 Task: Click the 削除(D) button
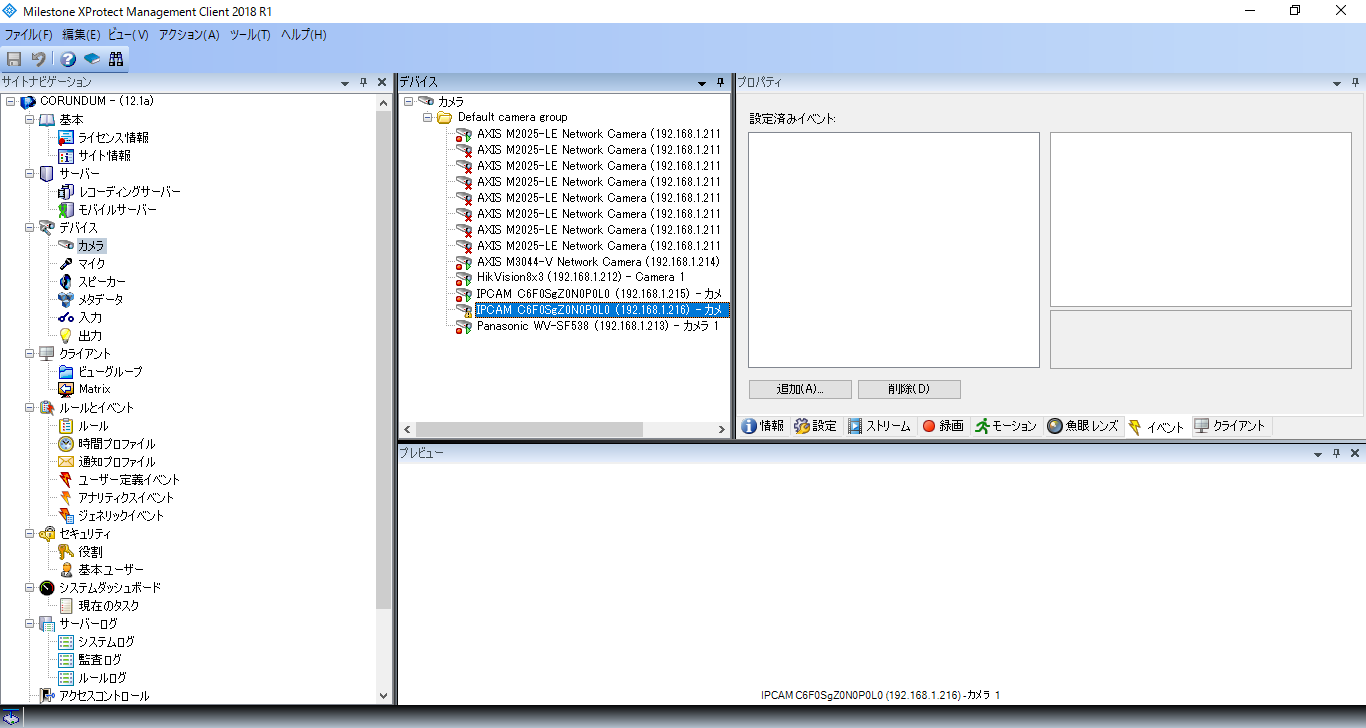pos(909,389)
